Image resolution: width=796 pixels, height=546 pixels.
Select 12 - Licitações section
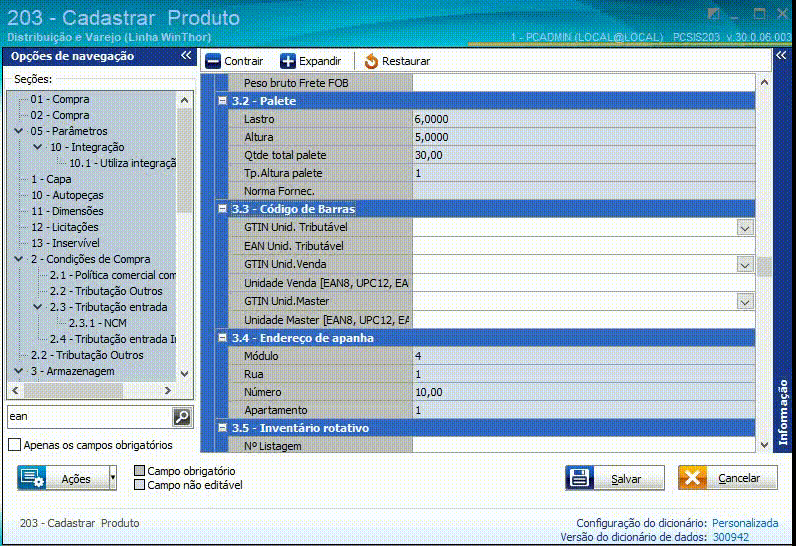point(64,227)
